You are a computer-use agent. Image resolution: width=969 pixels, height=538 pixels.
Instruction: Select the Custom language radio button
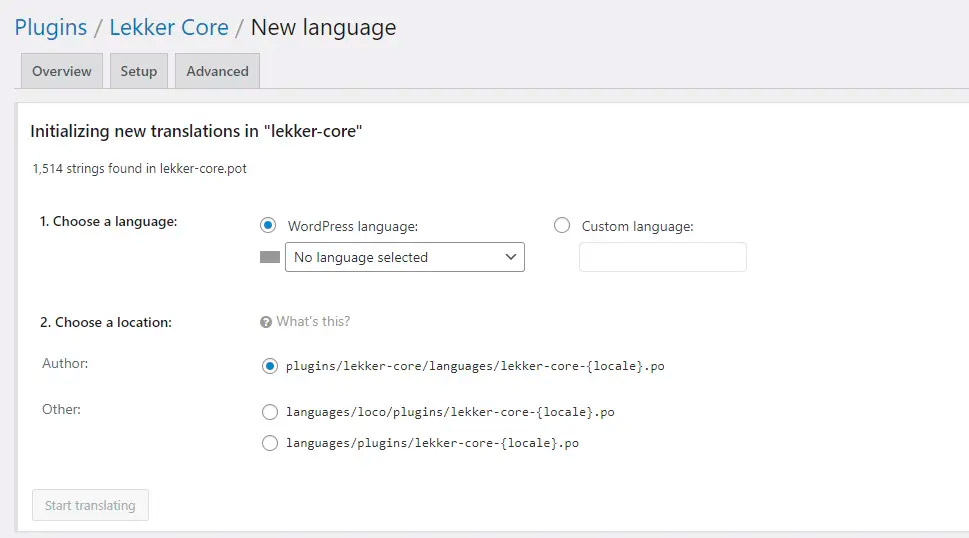(562, 226)
